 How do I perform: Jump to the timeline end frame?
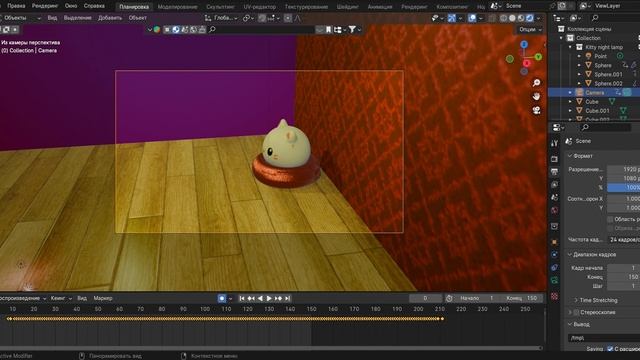click(x=287, y=298)
